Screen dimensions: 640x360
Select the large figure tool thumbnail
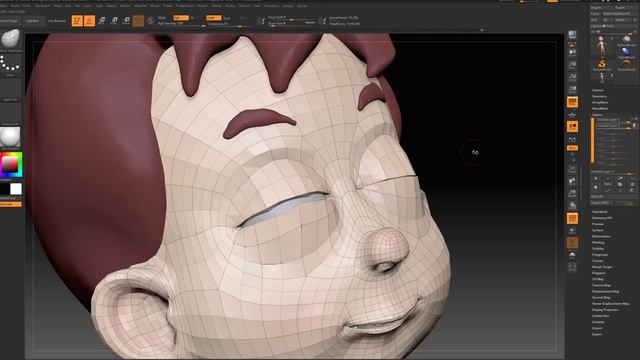[602, 45]
